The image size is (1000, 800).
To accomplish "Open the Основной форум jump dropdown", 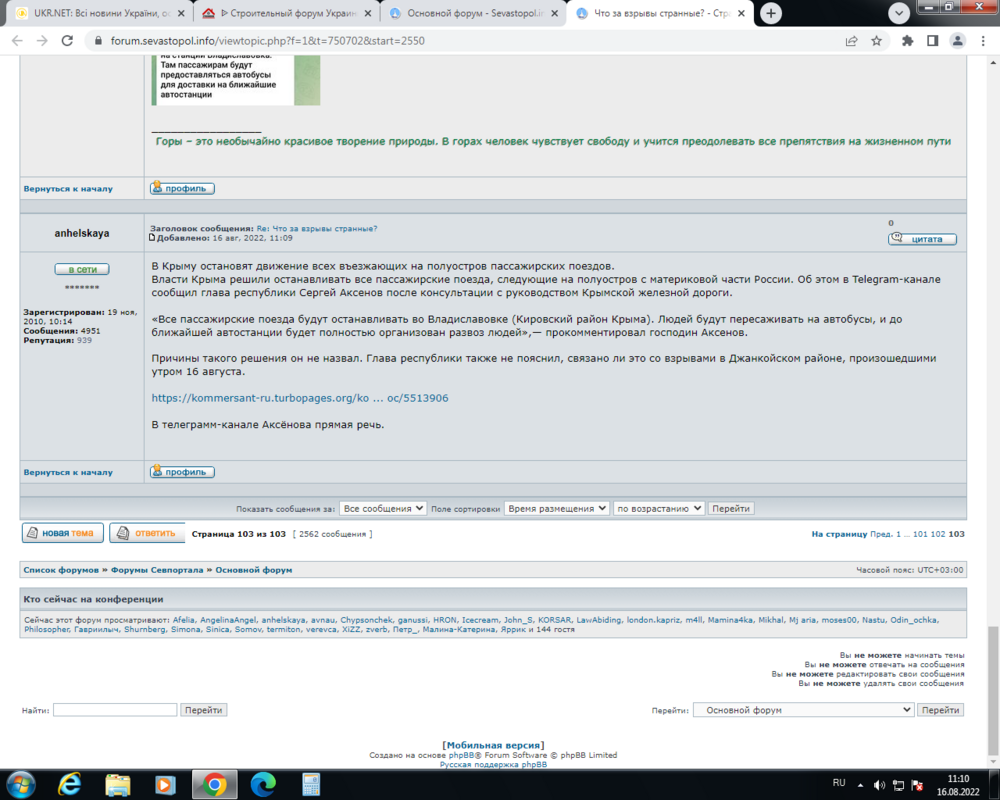I will (x=802, y=709).
